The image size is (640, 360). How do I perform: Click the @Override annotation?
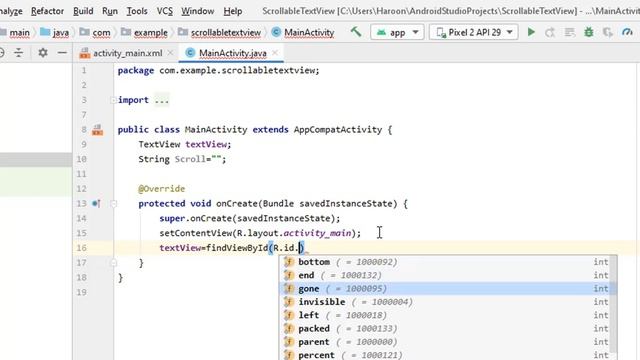pyautogui.click(x=162, y=189)
